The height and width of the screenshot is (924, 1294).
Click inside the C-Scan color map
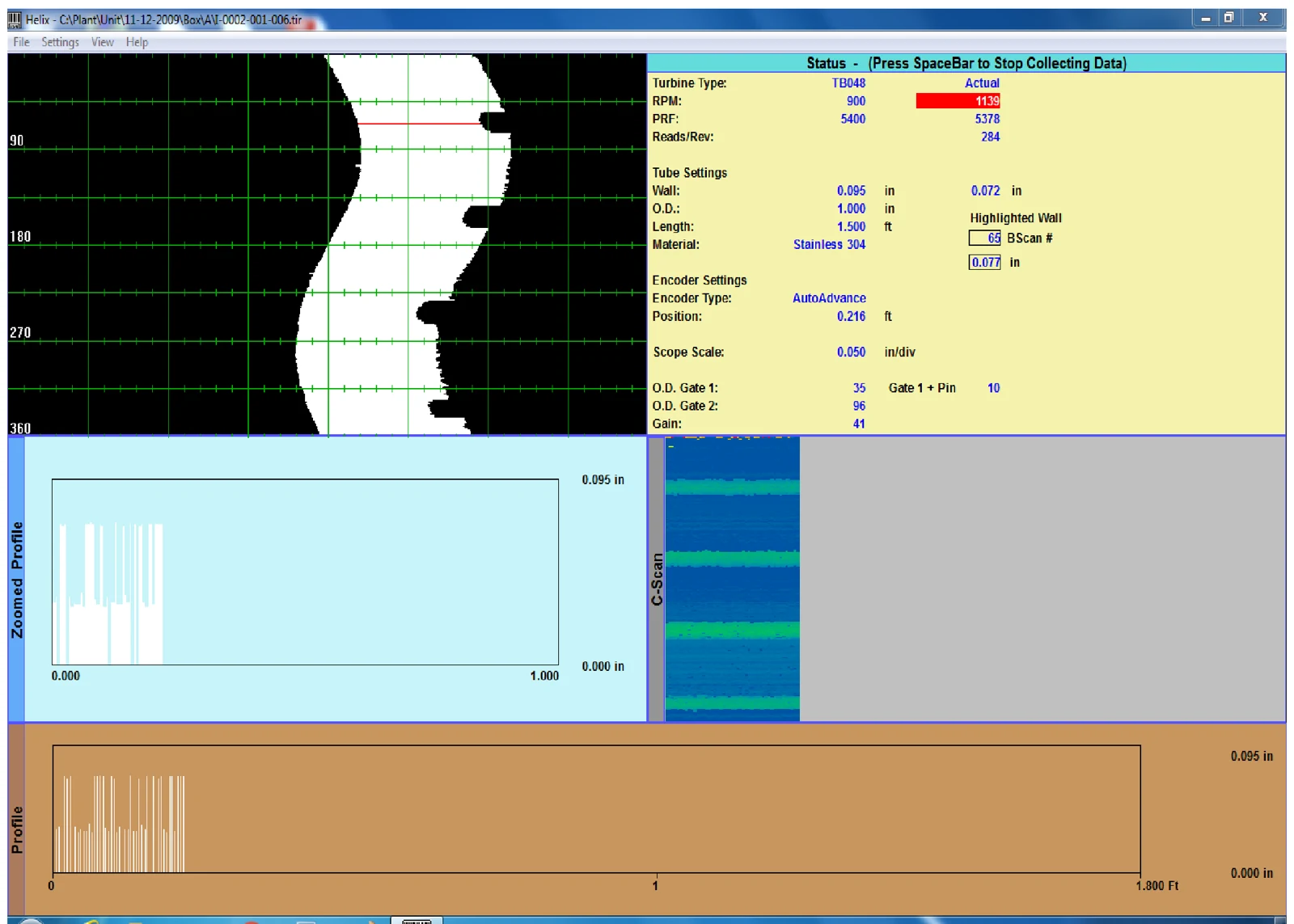pos(732,579)
